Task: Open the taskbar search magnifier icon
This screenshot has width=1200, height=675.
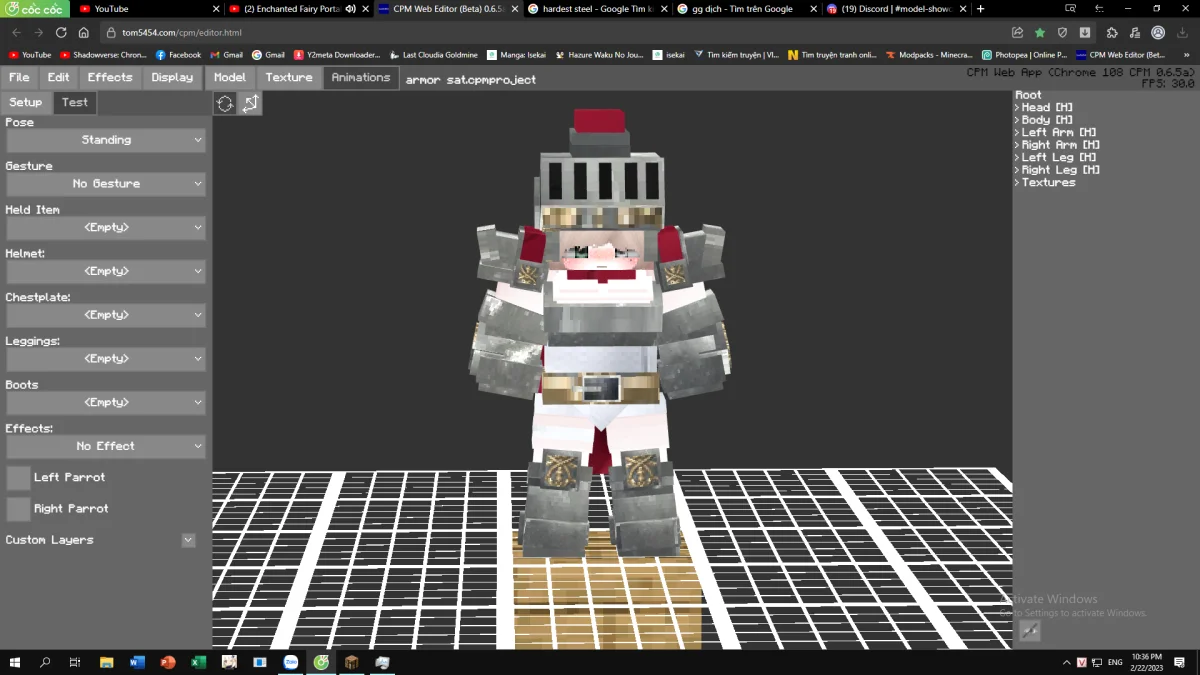Action: tap(45, 662)
